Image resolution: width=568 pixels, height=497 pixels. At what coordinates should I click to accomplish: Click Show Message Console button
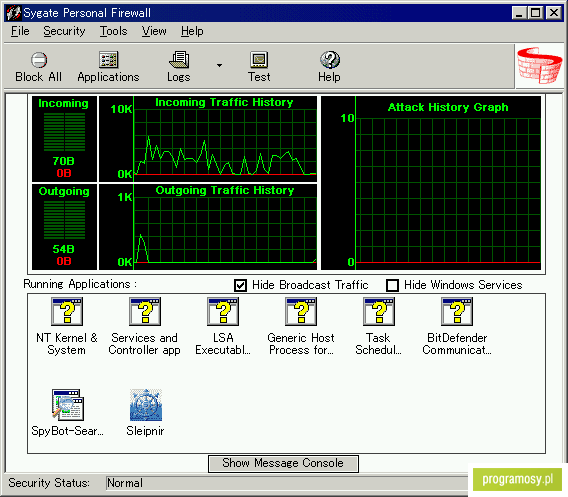point(283,464)
